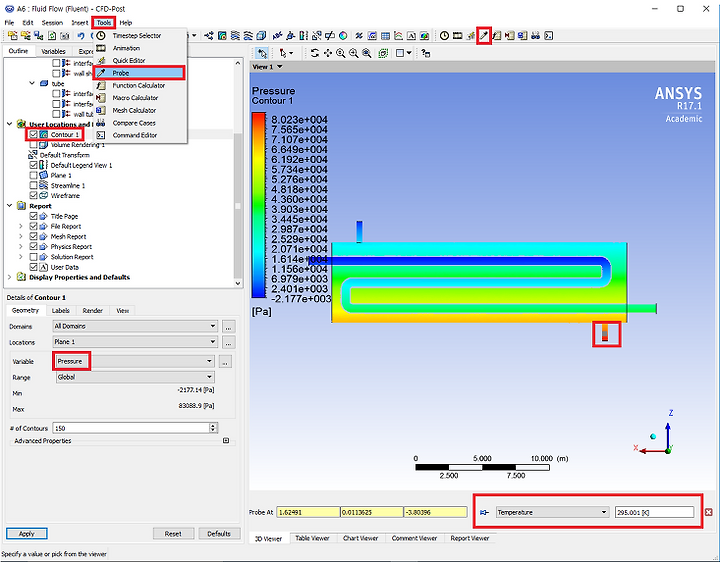Click the Animation filmstrip toolbar icon

tap(457, 35)
